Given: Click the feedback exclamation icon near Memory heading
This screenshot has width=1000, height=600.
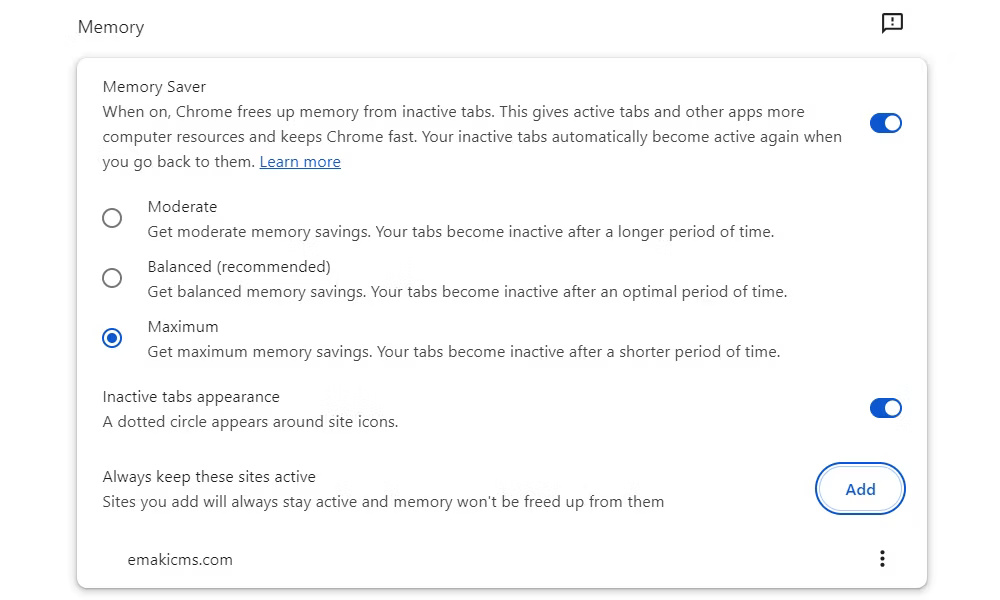Looking at the screenshot, I should tap(890, 22).
